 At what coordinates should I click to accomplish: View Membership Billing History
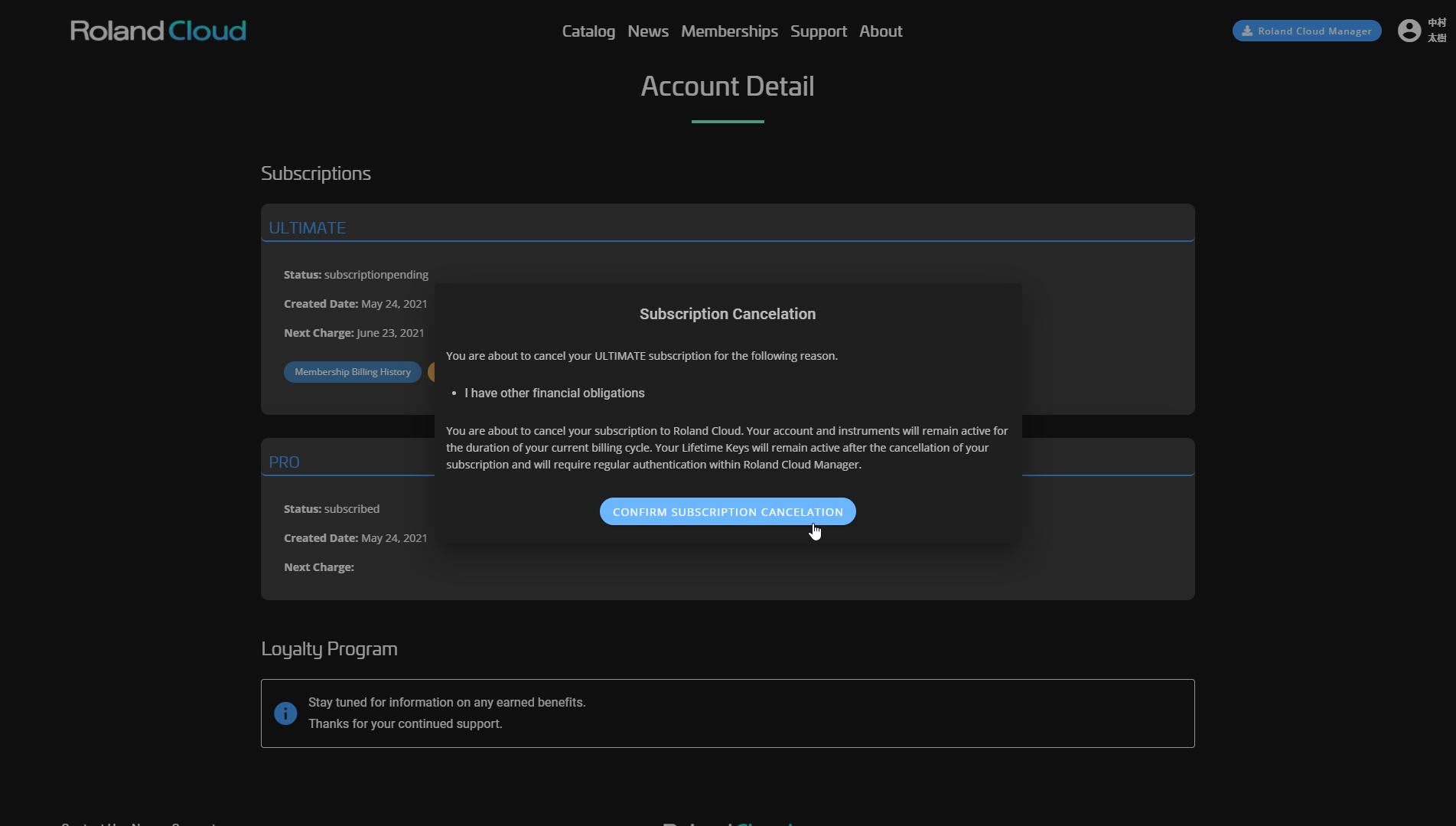pyautogui.click(x=352, y=372)
